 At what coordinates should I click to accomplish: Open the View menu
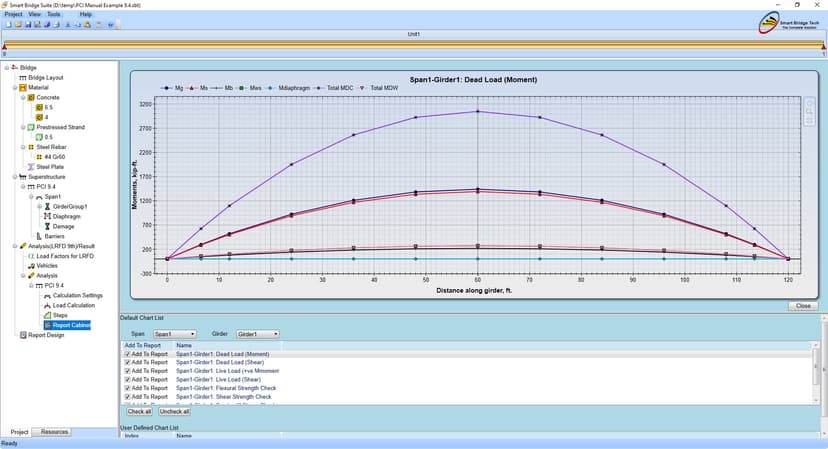[x=35, y=14]
